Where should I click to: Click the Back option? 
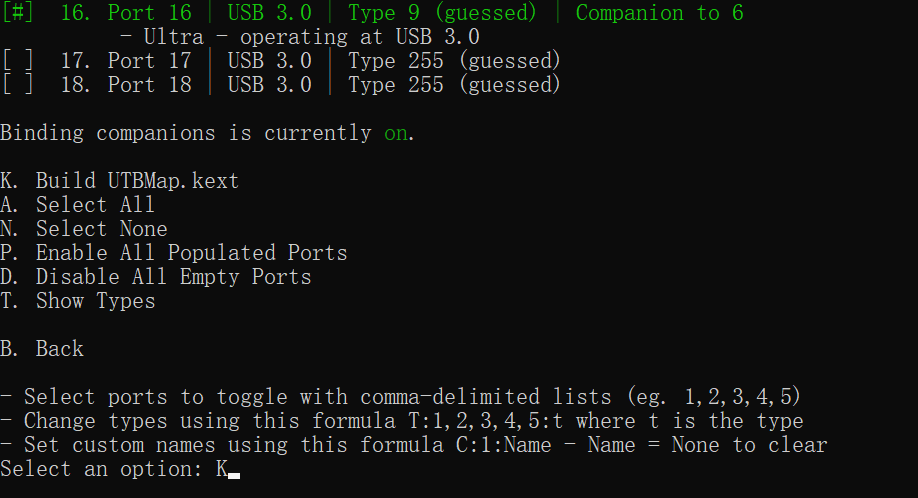(42, 348)
